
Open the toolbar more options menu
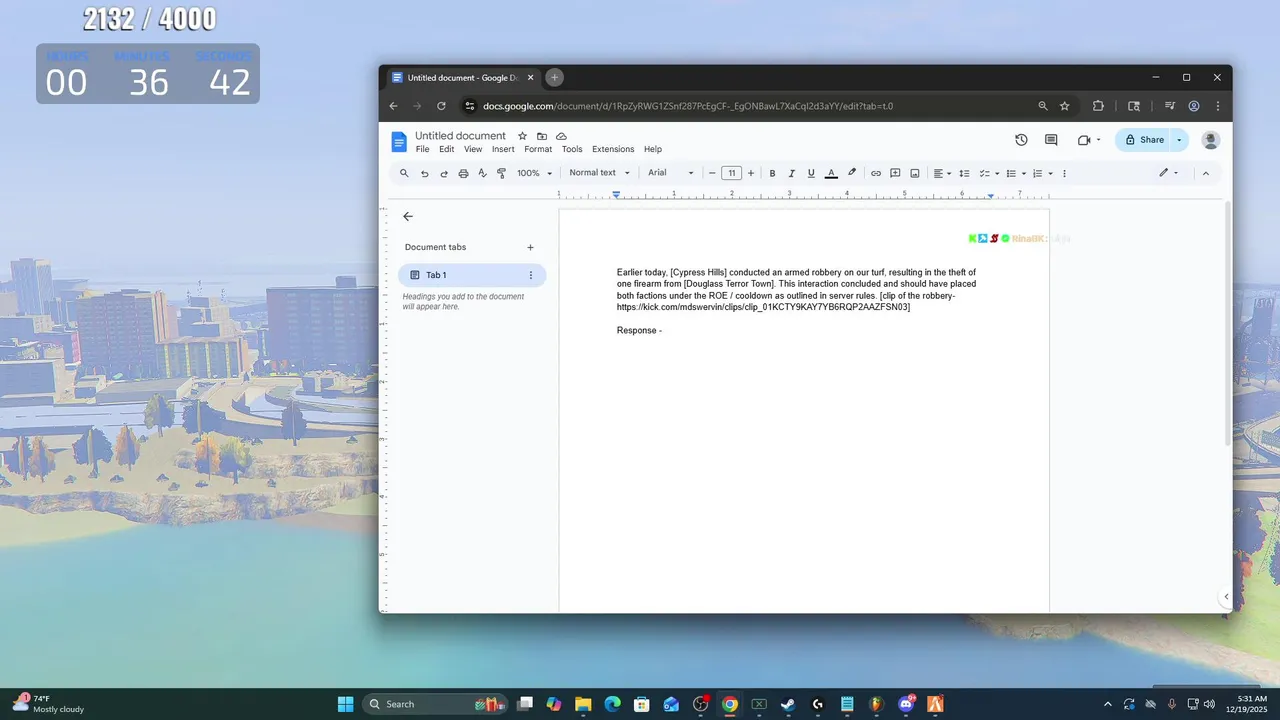pyautogui.click(x=1064, y=173)
